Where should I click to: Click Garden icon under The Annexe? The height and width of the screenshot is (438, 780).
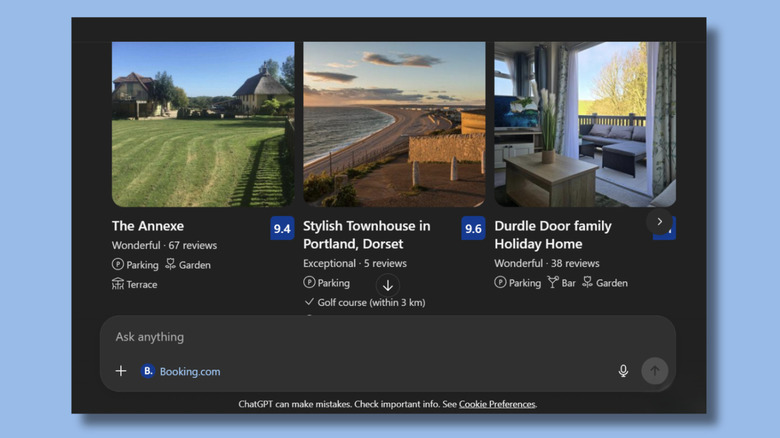(x=171, y=264)
